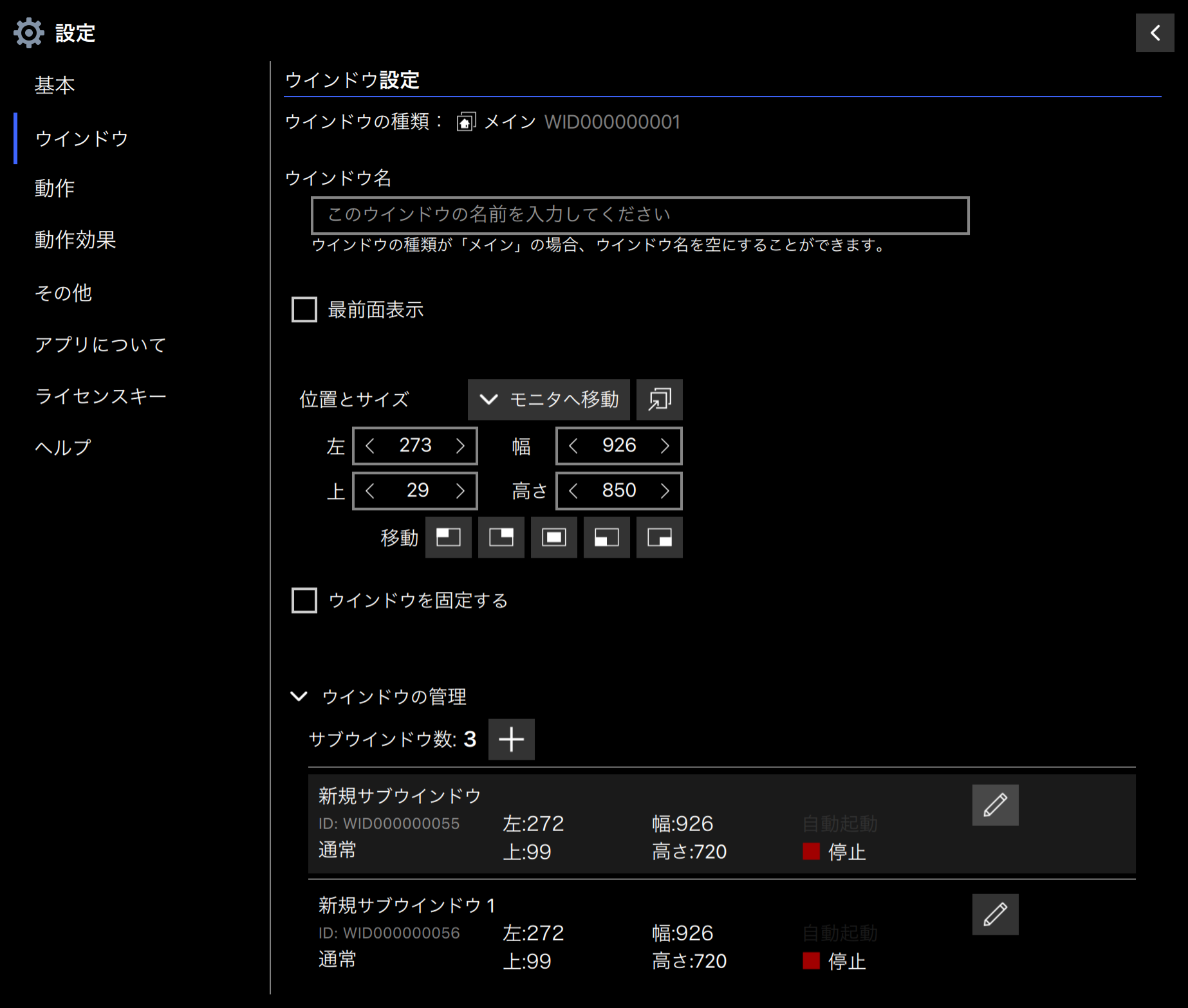Image resolution: width=1188 pixels, height=1008 pixels.
Task: Select the bottom-left window move icon
Action: click(606, 537)
